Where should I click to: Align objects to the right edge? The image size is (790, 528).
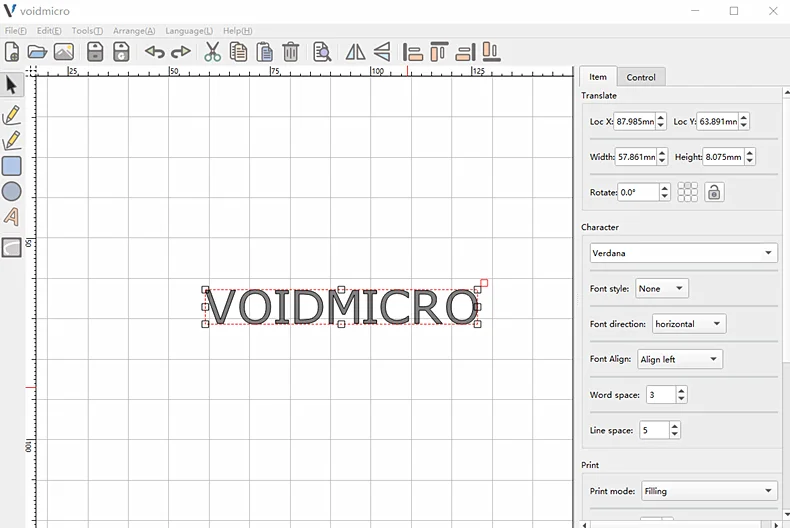point(466,52)
